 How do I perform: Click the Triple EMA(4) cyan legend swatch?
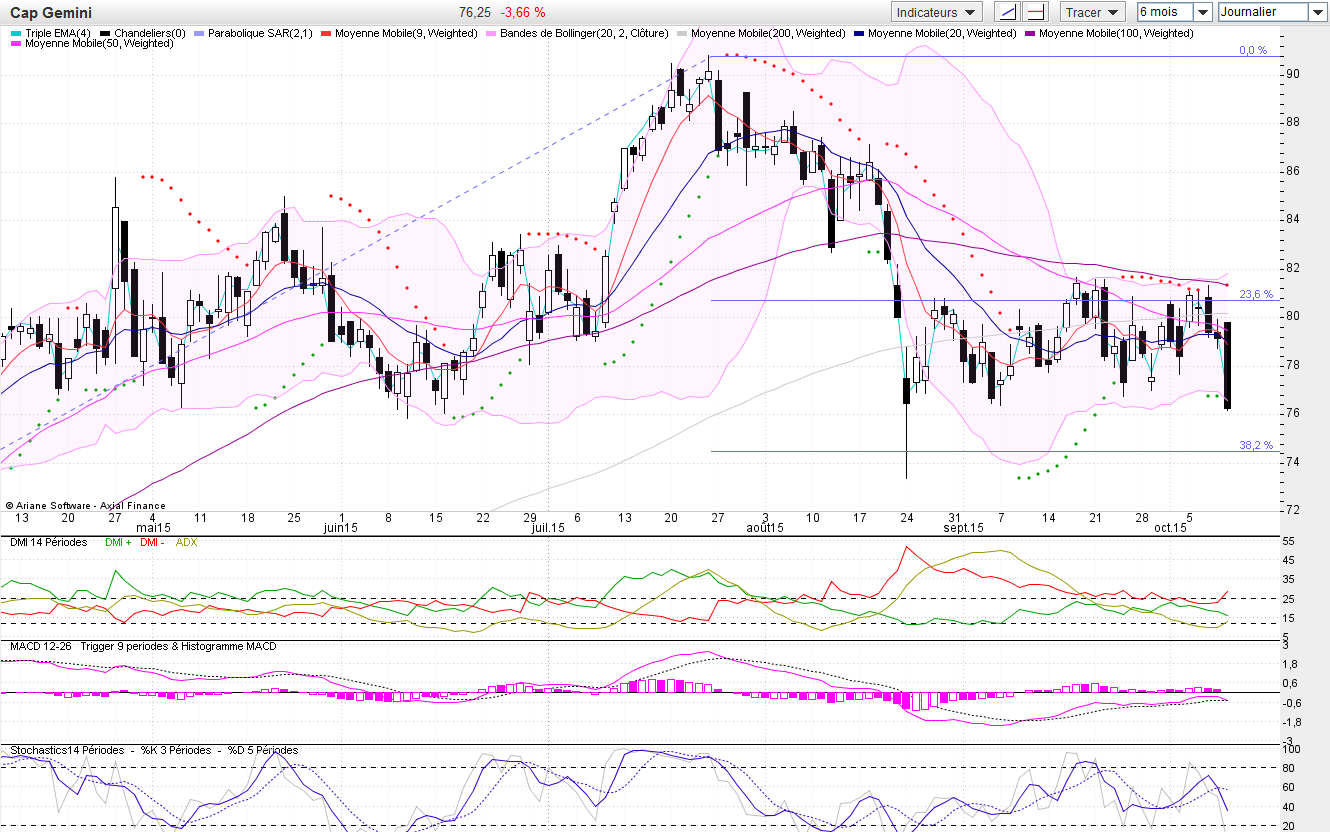(16, 33)
